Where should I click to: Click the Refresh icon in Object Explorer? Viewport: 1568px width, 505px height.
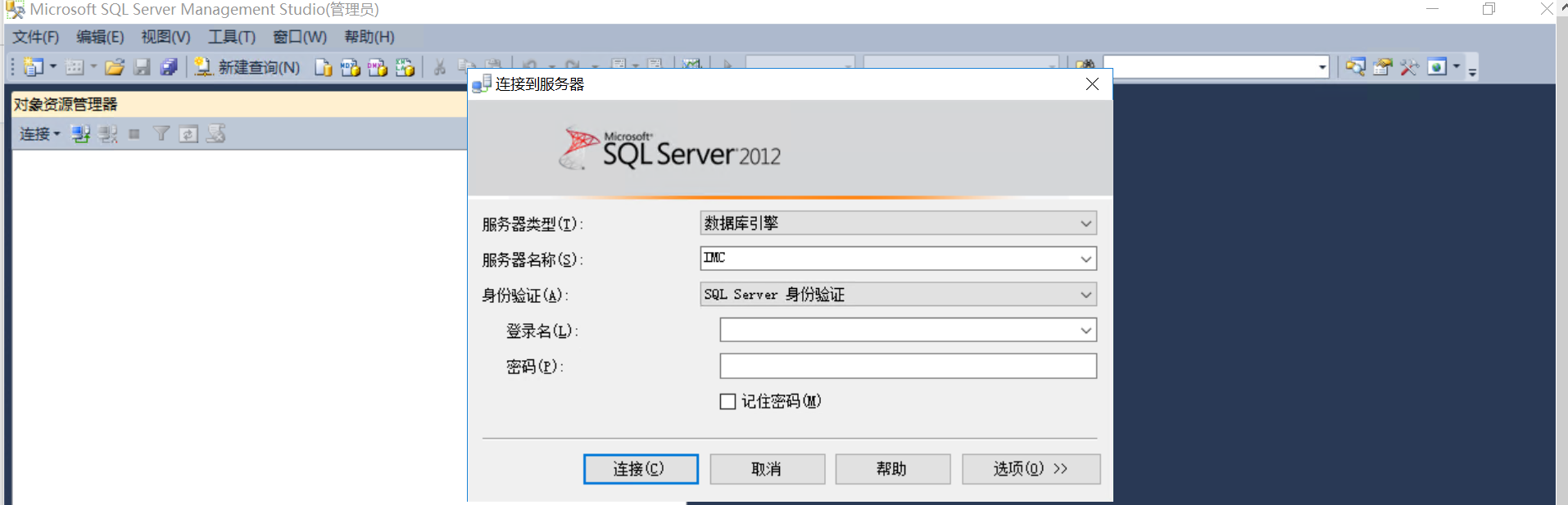188,133
